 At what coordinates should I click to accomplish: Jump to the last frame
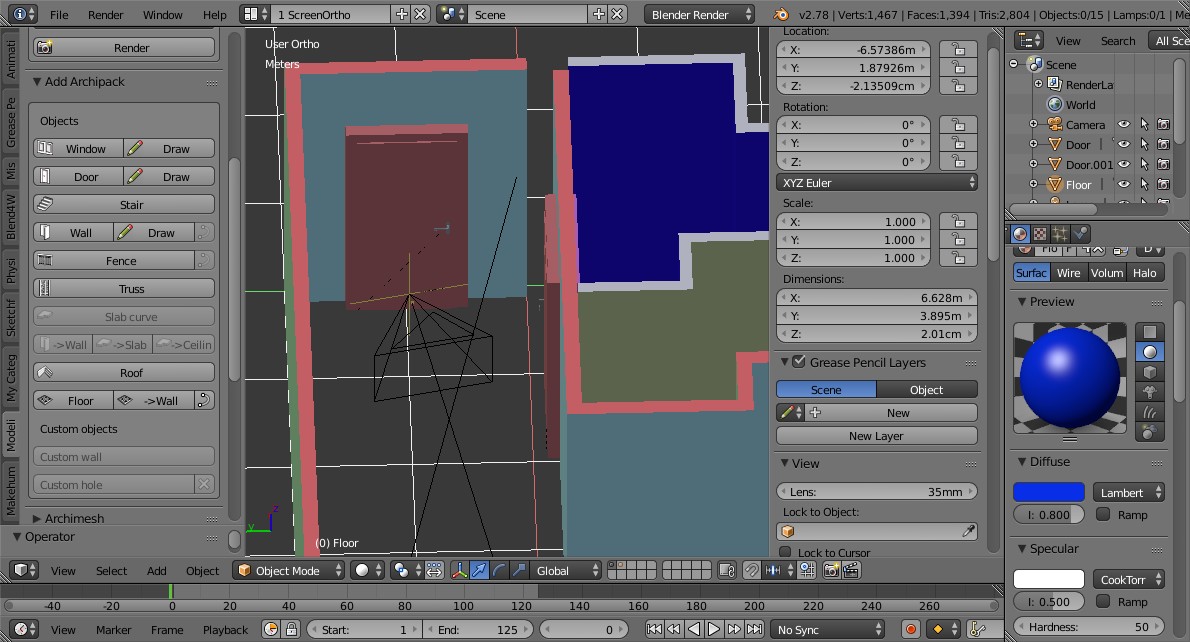(754, 629)
